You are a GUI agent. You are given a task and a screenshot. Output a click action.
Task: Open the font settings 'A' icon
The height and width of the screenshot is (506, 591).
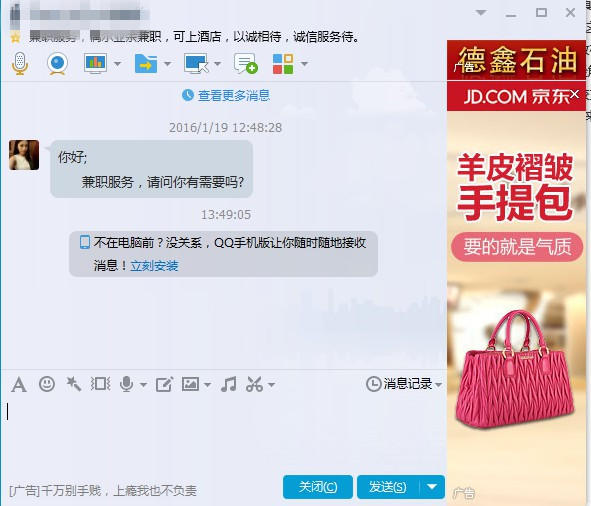pos(19,385)
